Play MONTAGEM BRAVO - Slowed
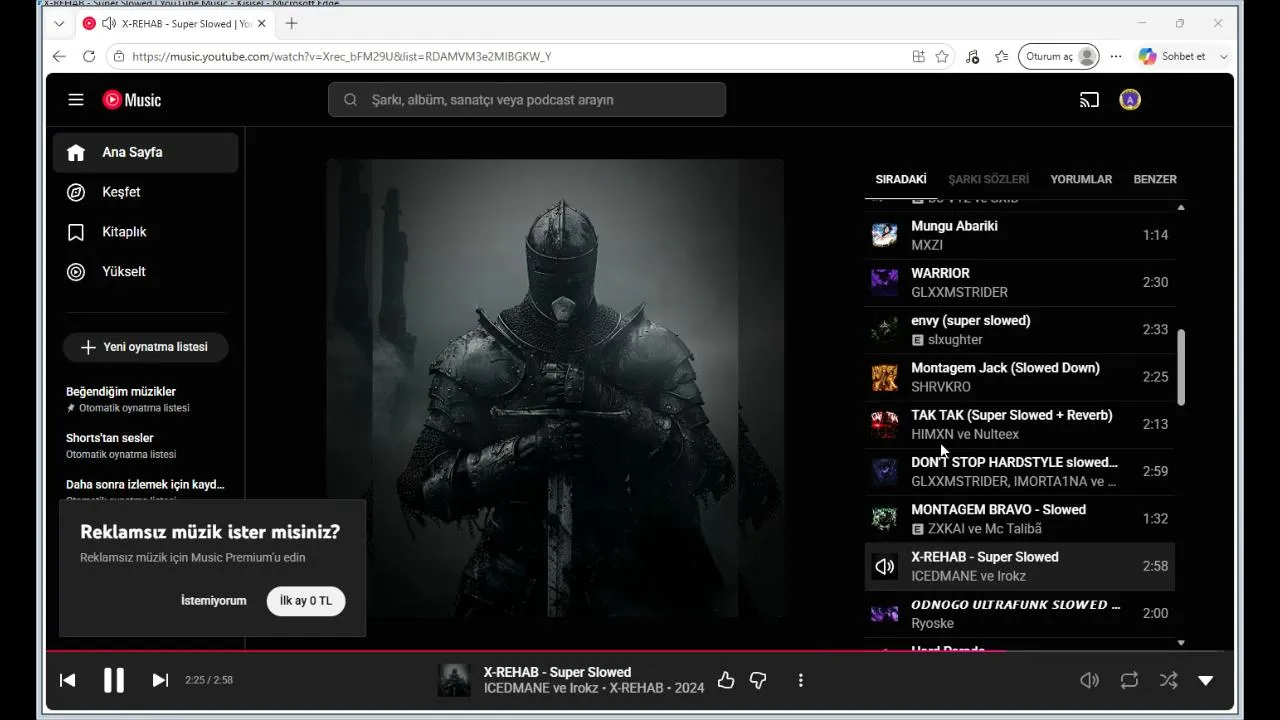 coord(1020,518)
